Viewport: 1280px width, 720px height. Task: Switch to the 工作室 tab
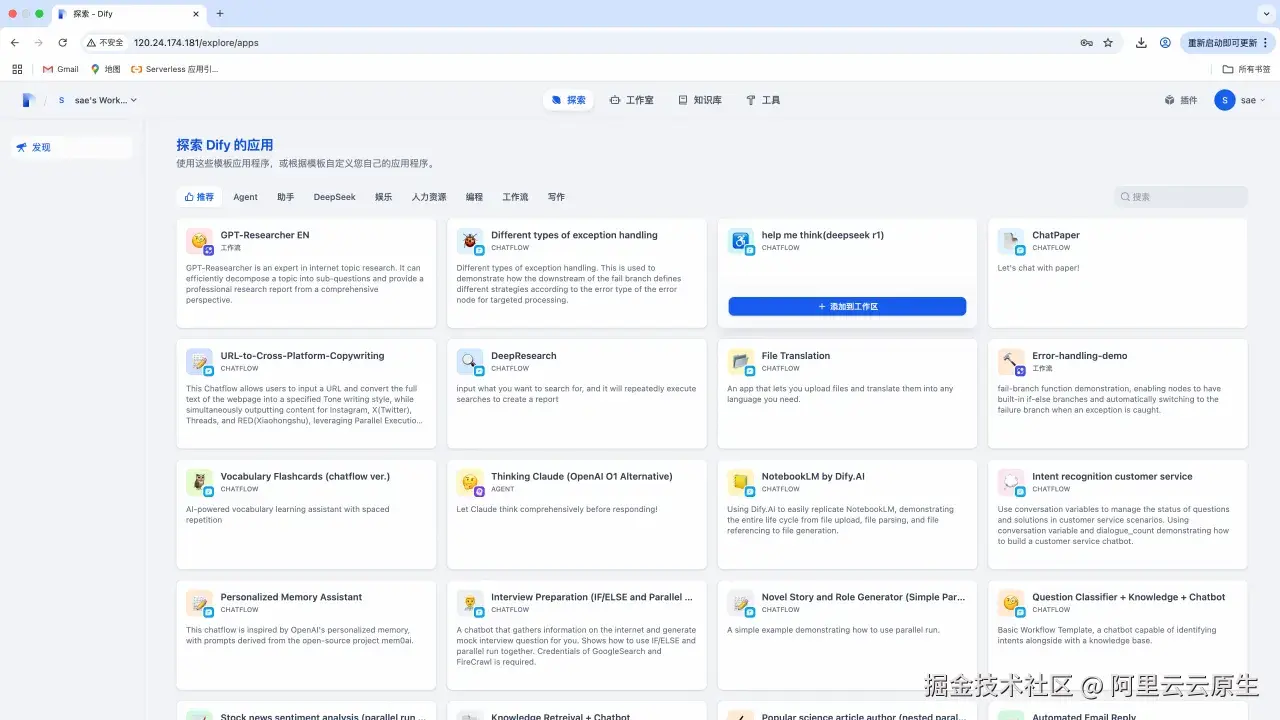pos(631,100)
